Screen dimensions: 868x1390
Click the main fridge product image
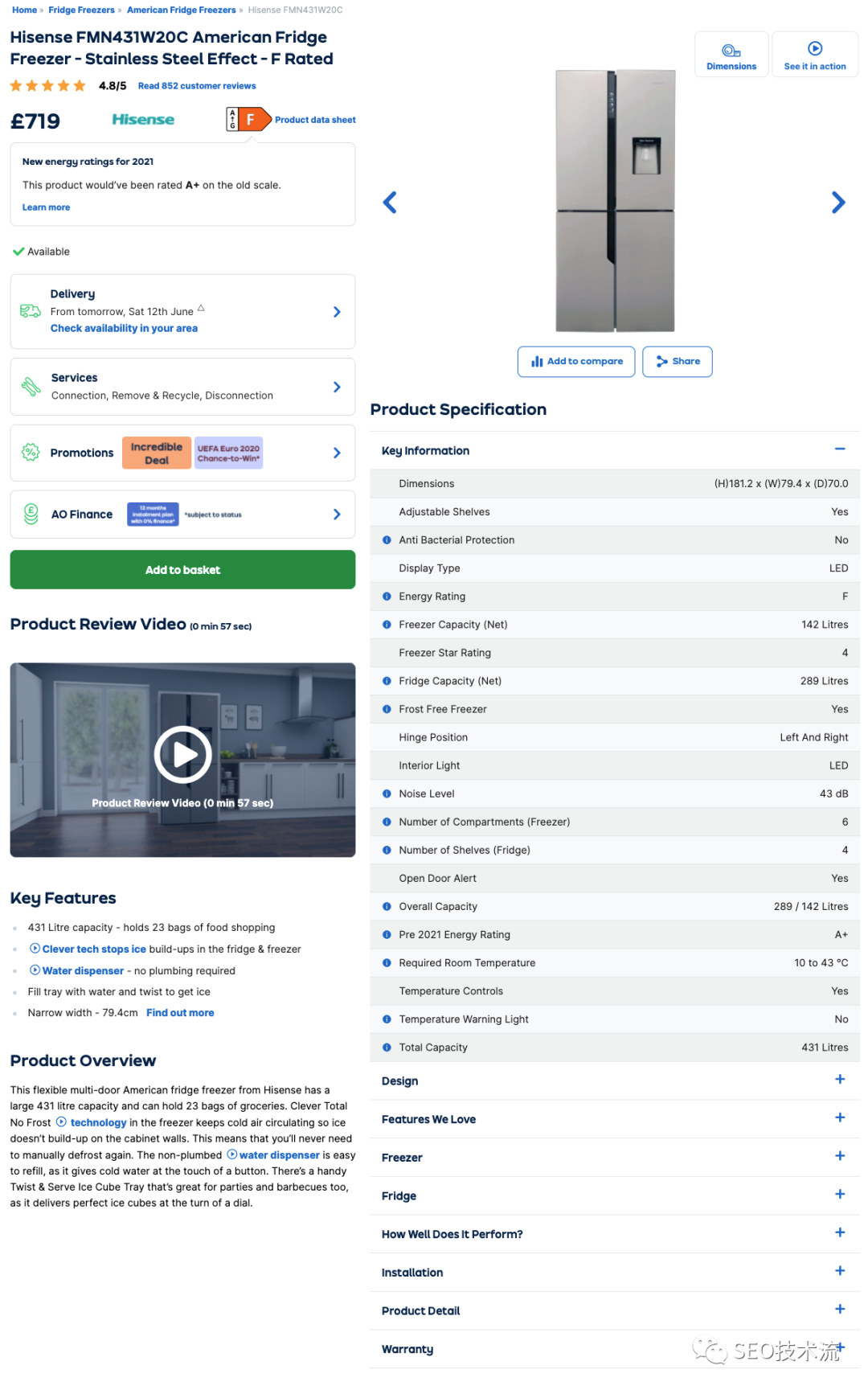tap(615, 201)
